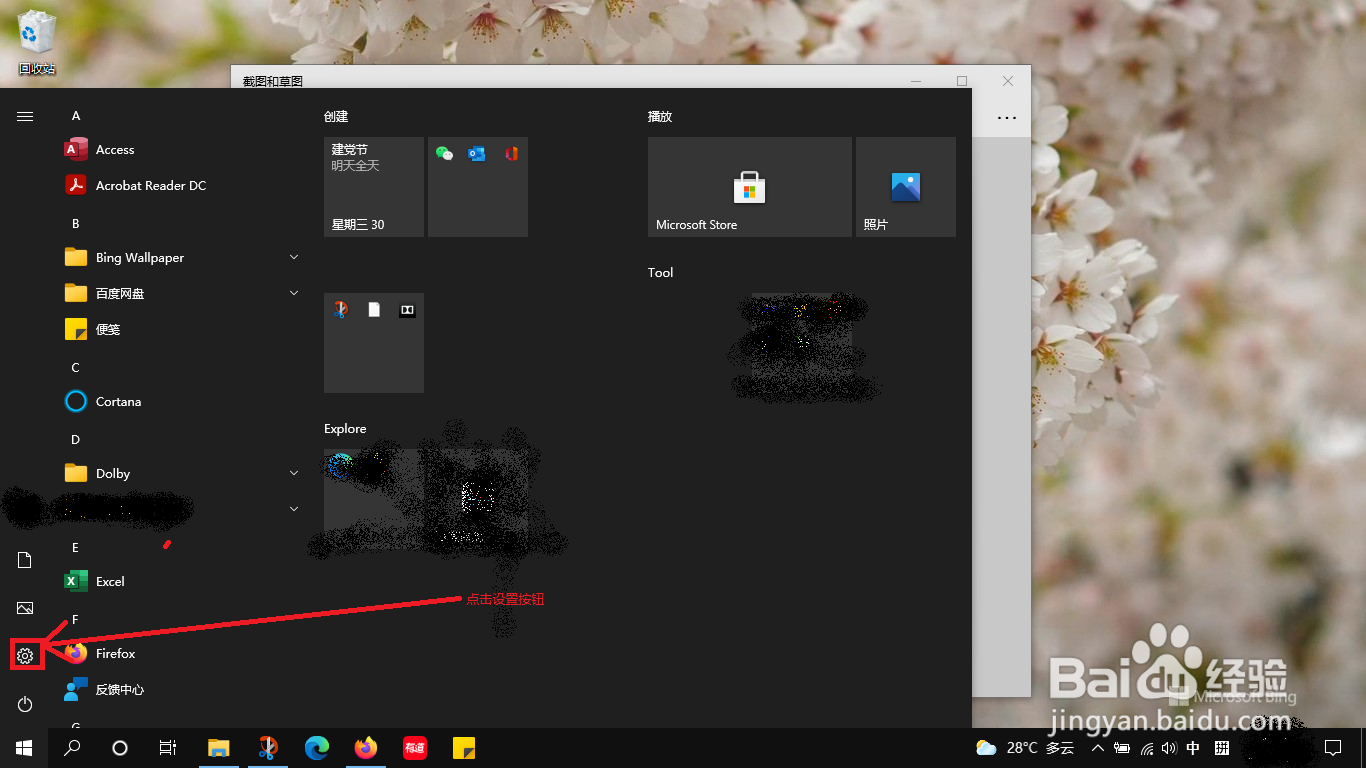Viewport: 1366px width, 768px height.
Task: Toggle the 中 input language indicator
Action: point(1193,748)
